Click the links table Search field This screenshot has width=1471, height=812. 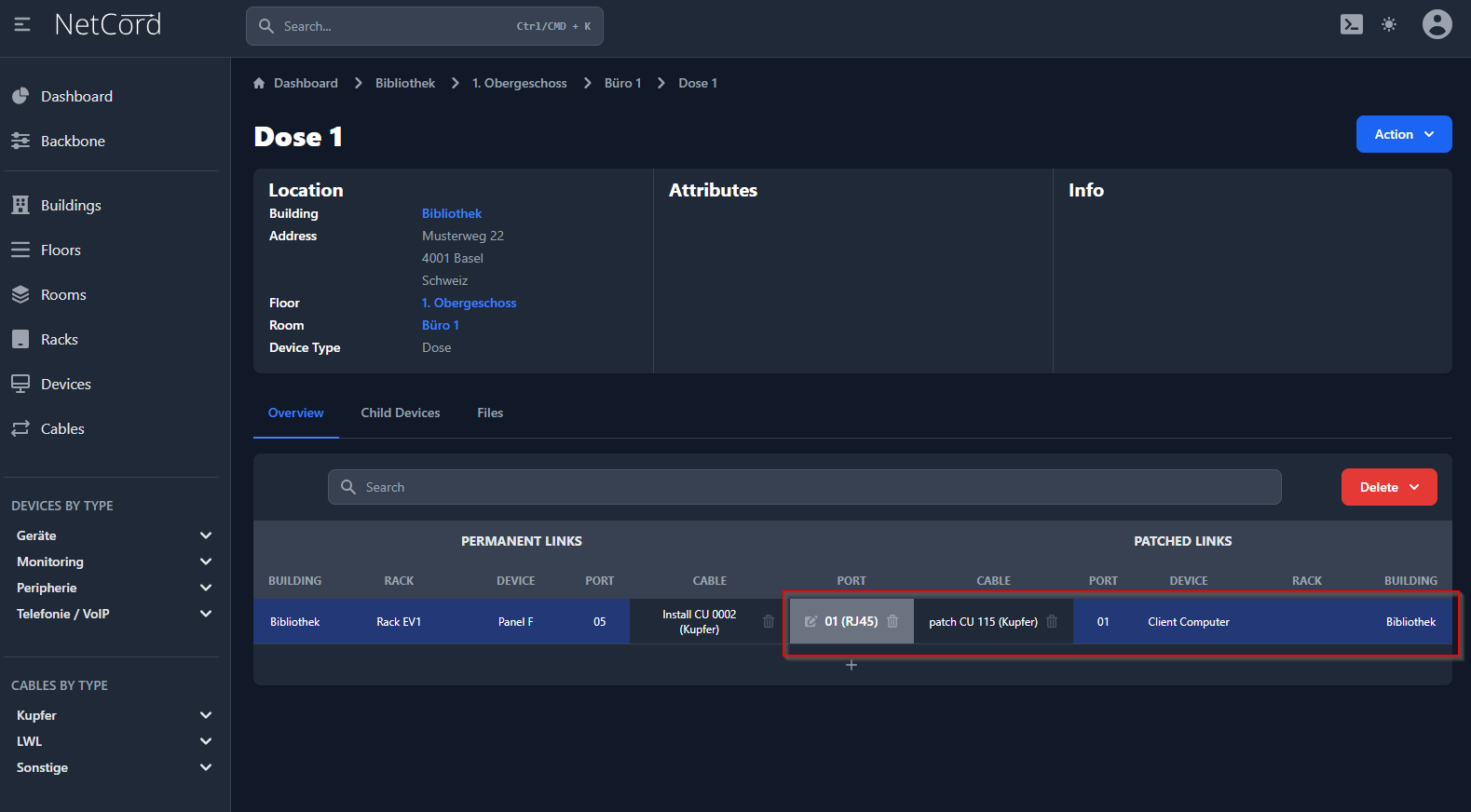pos(804,487)
